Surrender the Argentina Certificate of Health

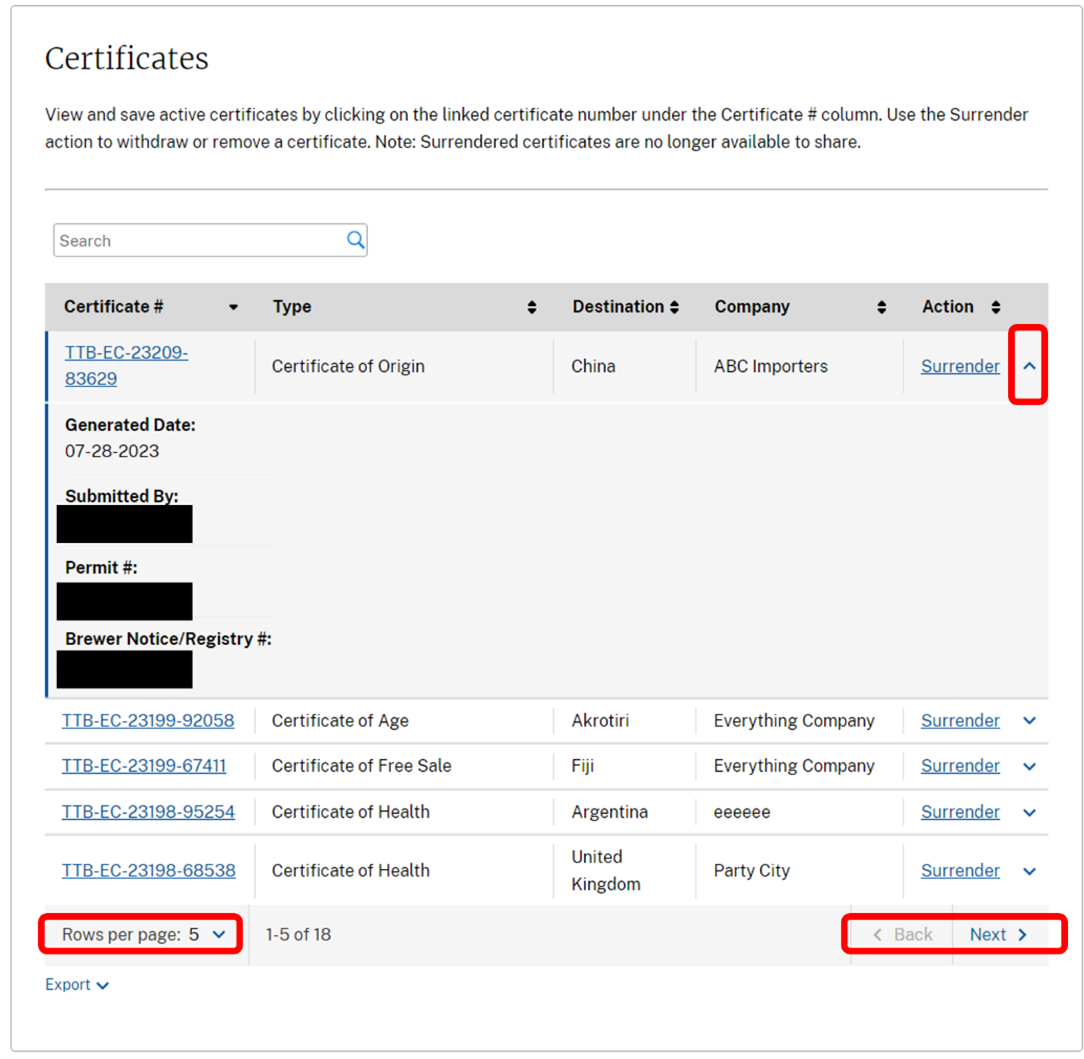[960, 812]
